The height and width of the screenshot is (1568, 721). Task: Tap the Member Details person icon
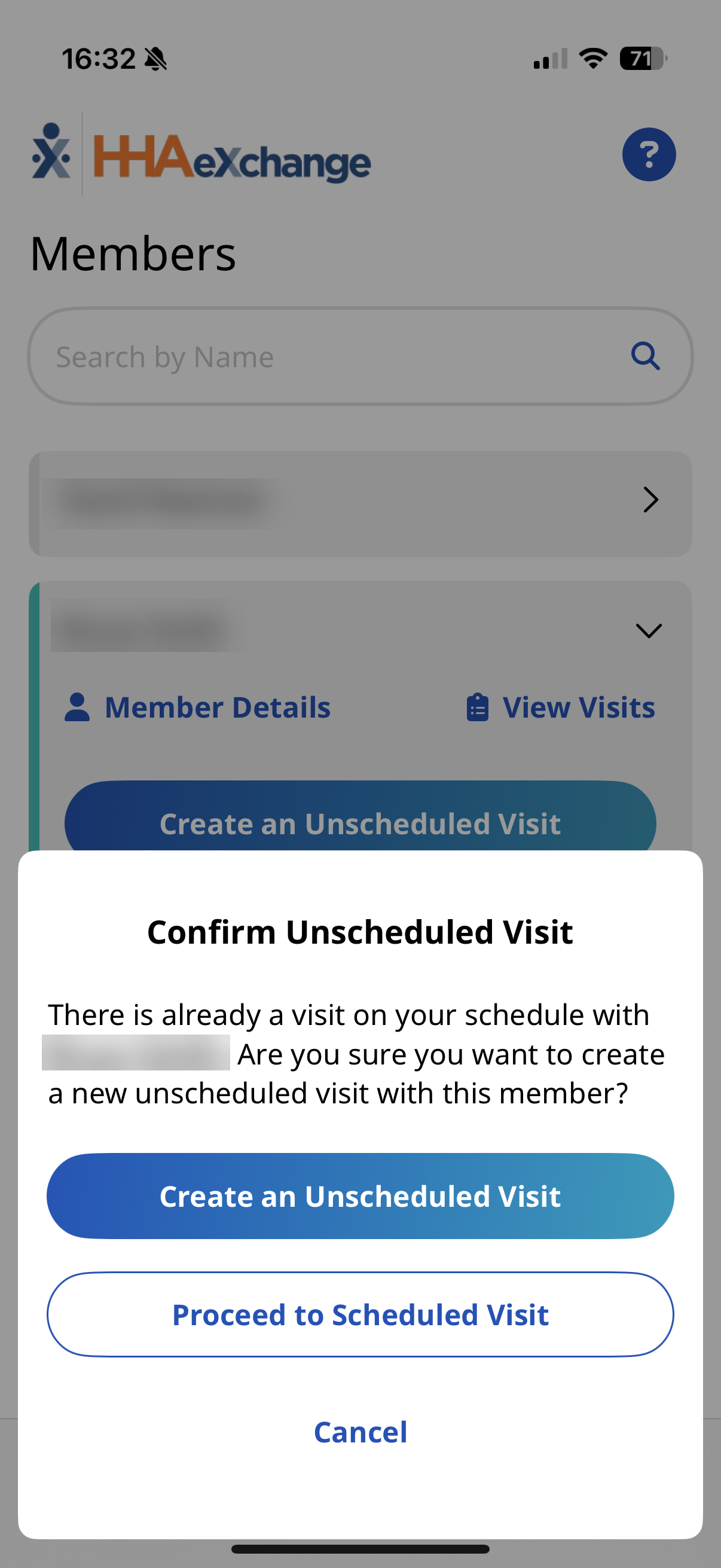coord(77,707)
